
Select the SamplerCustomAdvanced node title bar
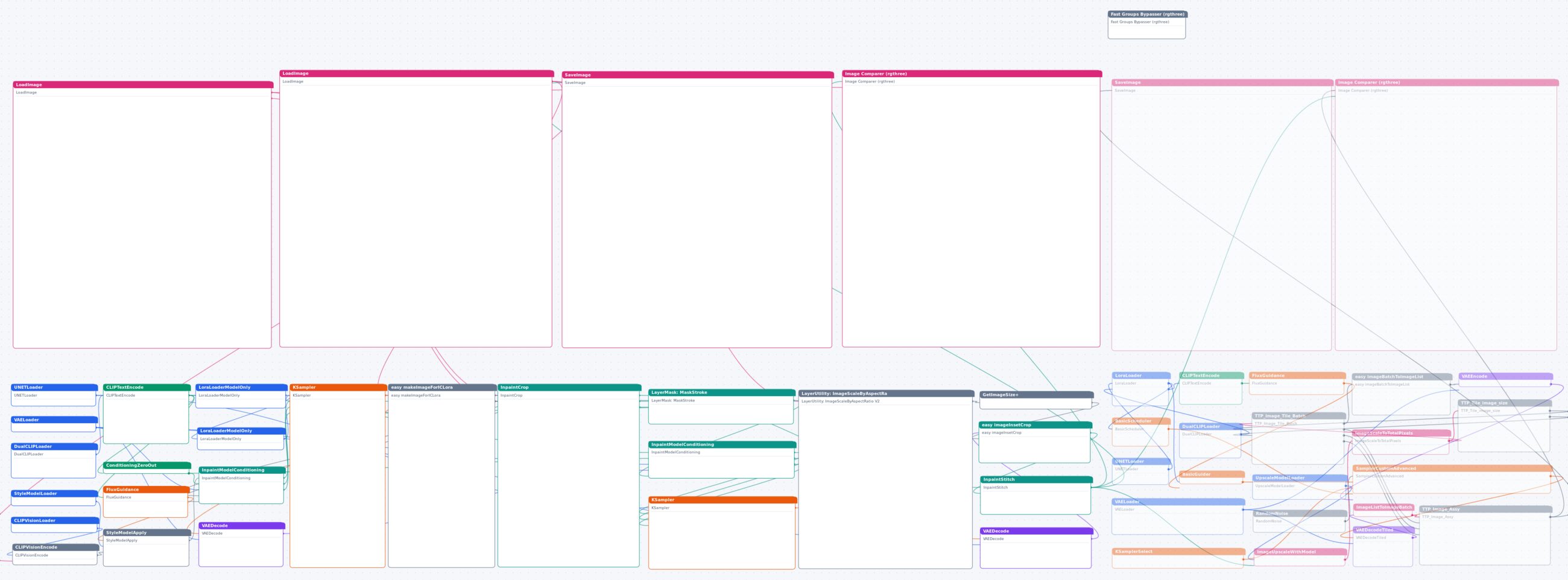click(1452, 468)
